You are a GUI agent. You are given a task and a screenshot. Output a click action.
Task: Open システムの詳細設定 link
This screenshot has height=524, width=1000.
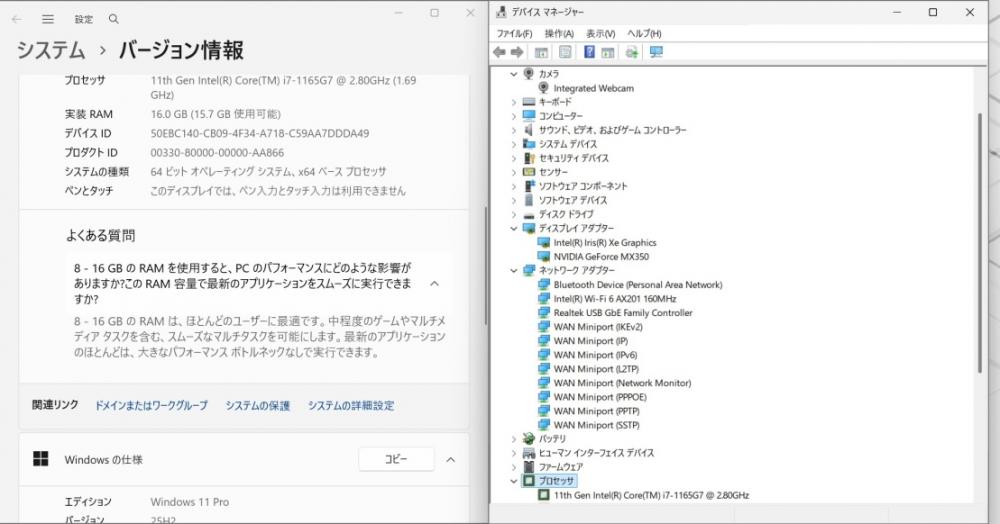(351, 405)
